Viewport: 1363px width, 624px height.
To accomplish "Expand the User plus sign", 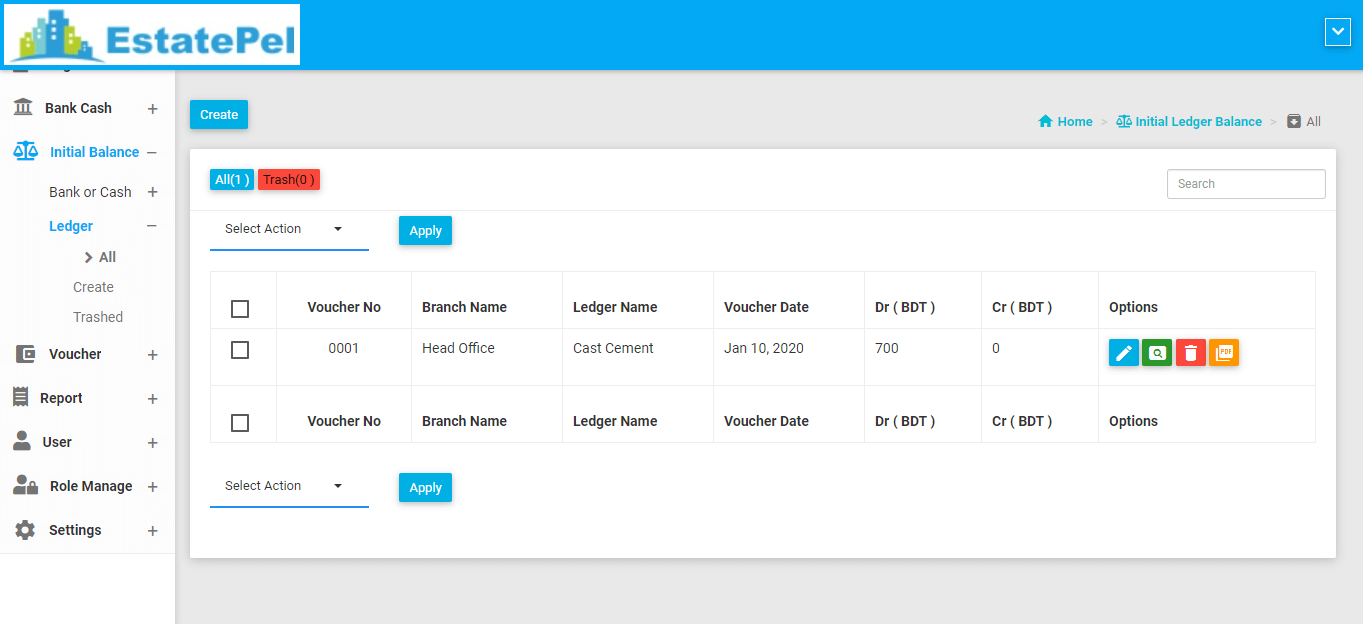I will 152,443.
